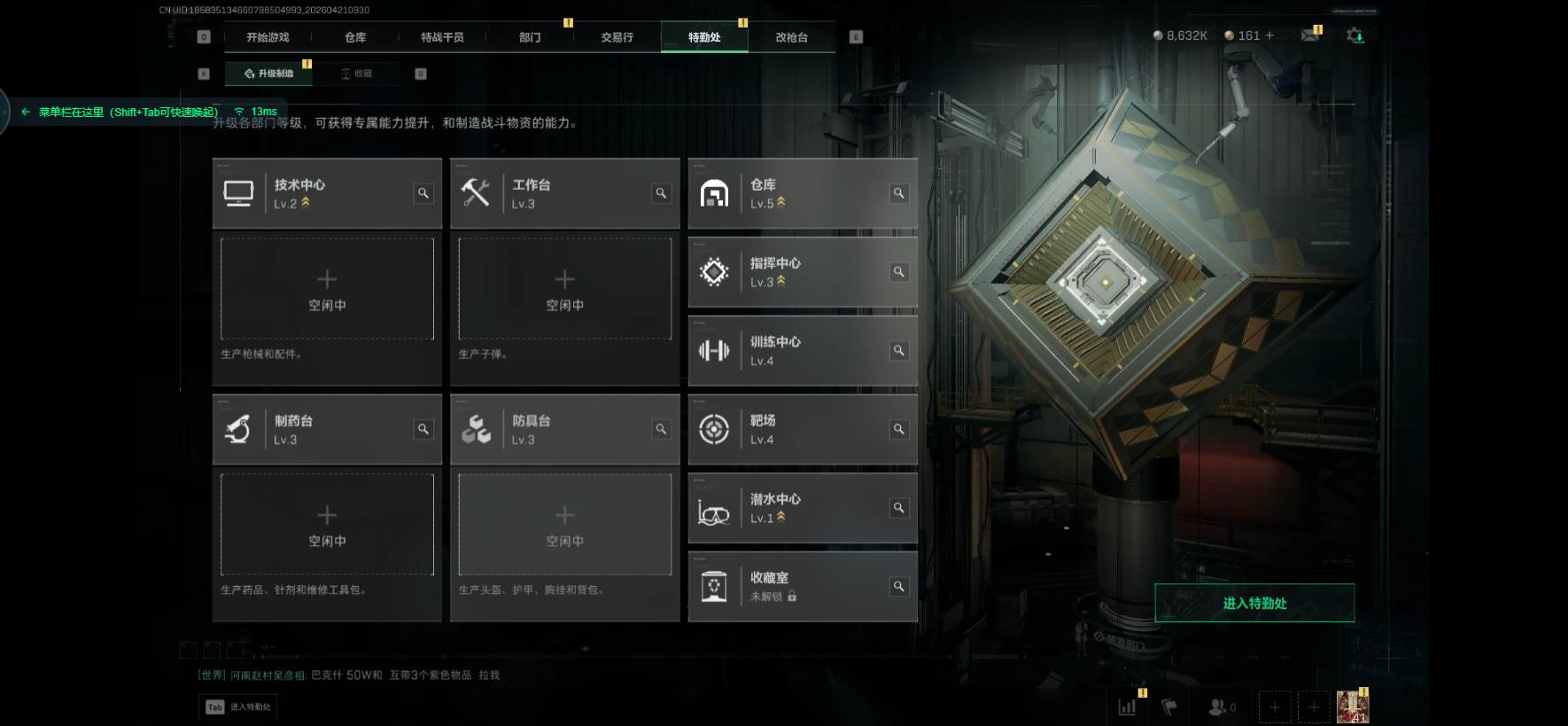Click the 进入特勤处 button
The height and width of the screenshot is (726, 1568).
coord(1254,603)
